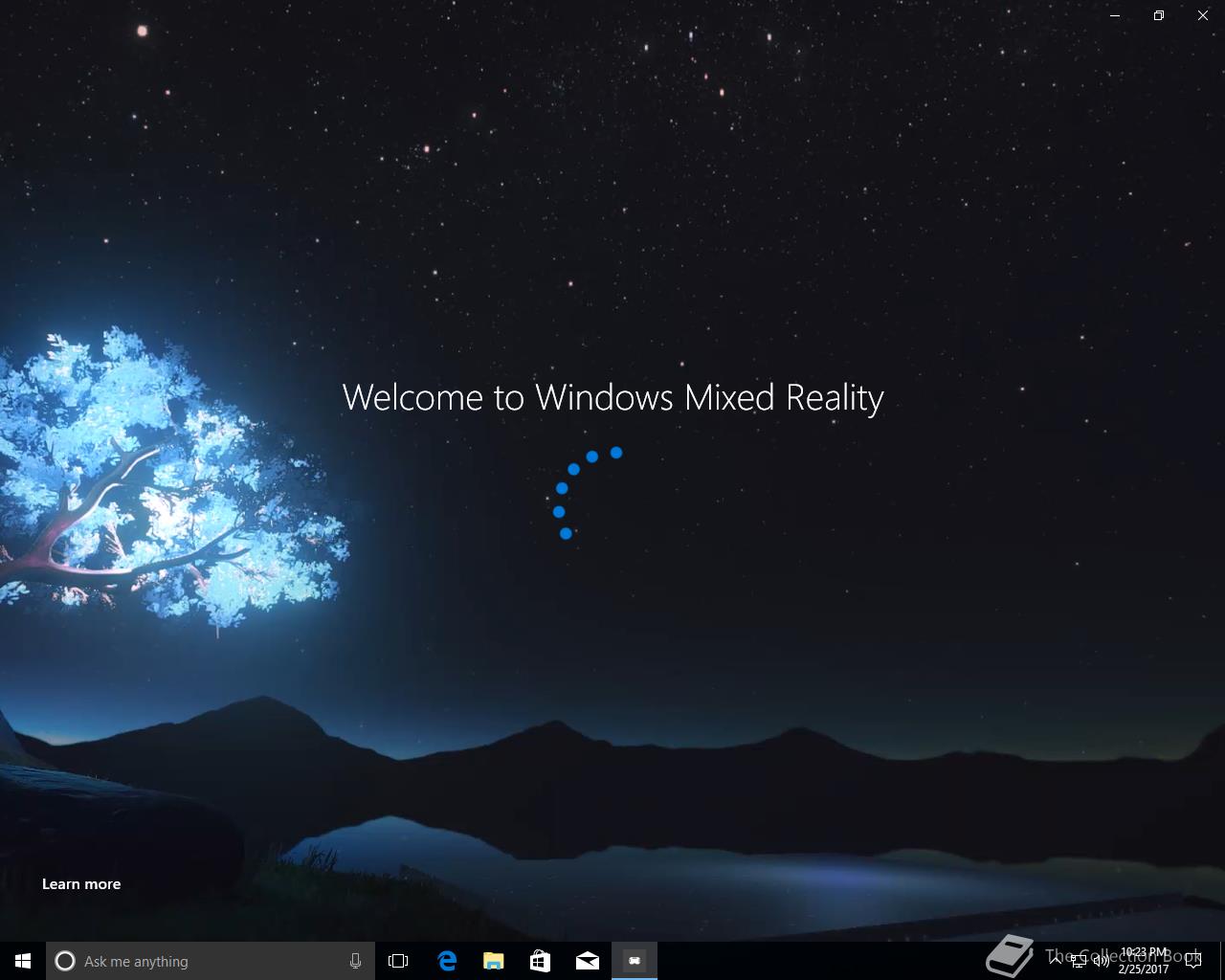
Task: Open the Windows Start menu
Action: coord(23,961)
